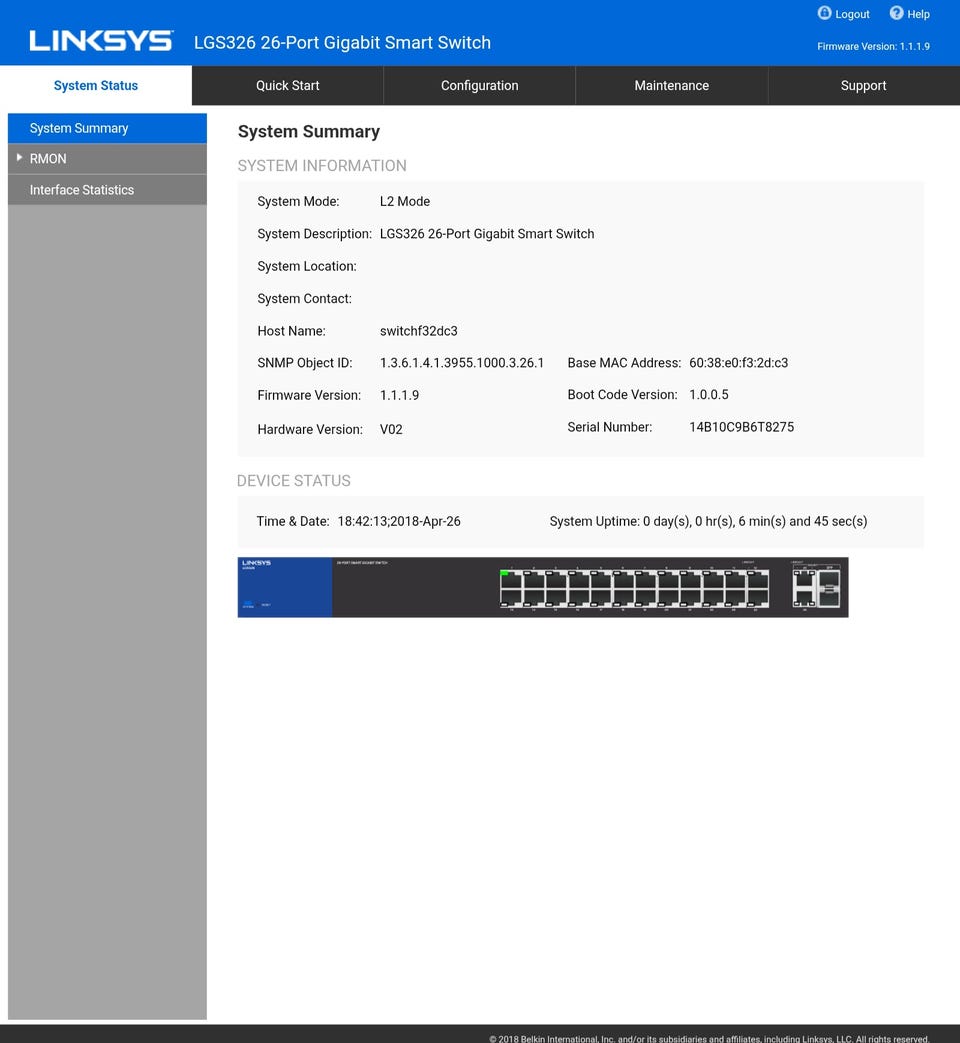Click the Firmware Version 1.1.1.9 value in table
Image resolution: width=960 pixels, height=1043 pixels.
(399, 395)
